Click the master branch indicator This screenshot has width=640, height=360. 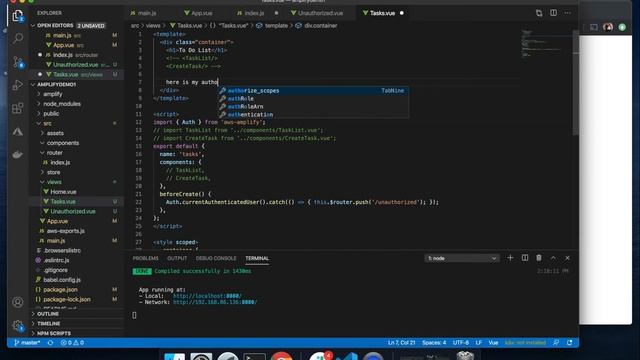(27, 343)
